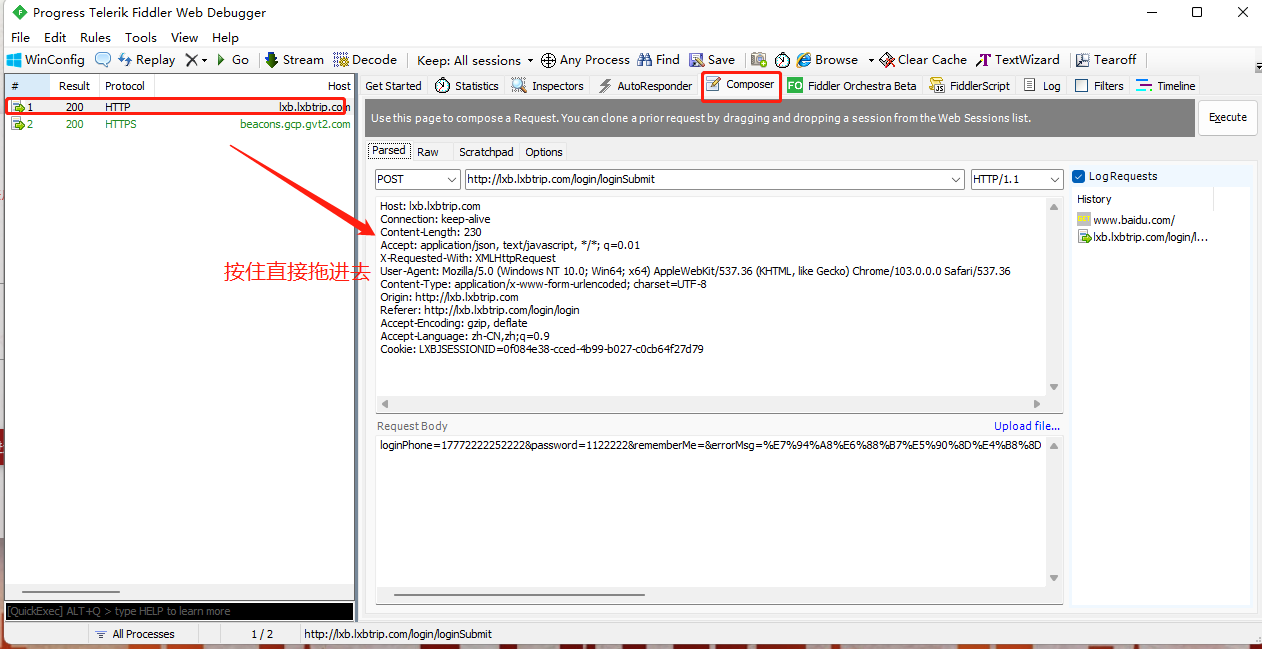Click headers area scroll-down arrow
Image resolution: width=1262 pixels, height=649 pixels.
1054,388
